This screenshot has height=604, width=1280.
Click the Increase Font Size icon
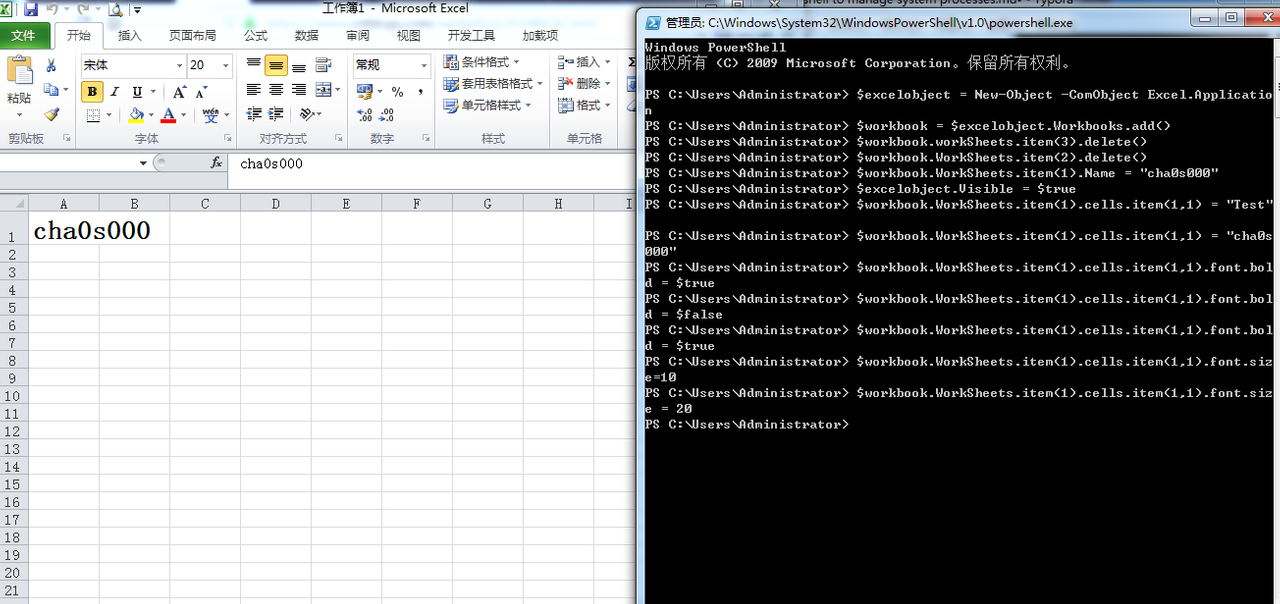pyautogui.click(x=178, y=92)
